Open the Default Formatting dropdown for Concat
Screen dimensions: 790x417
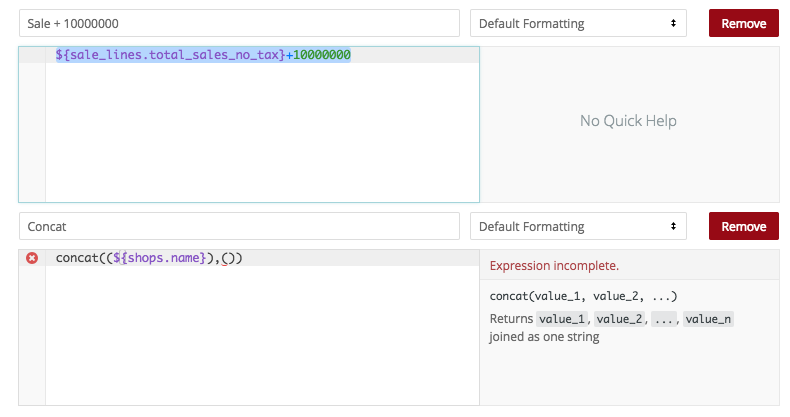(578, 226)
